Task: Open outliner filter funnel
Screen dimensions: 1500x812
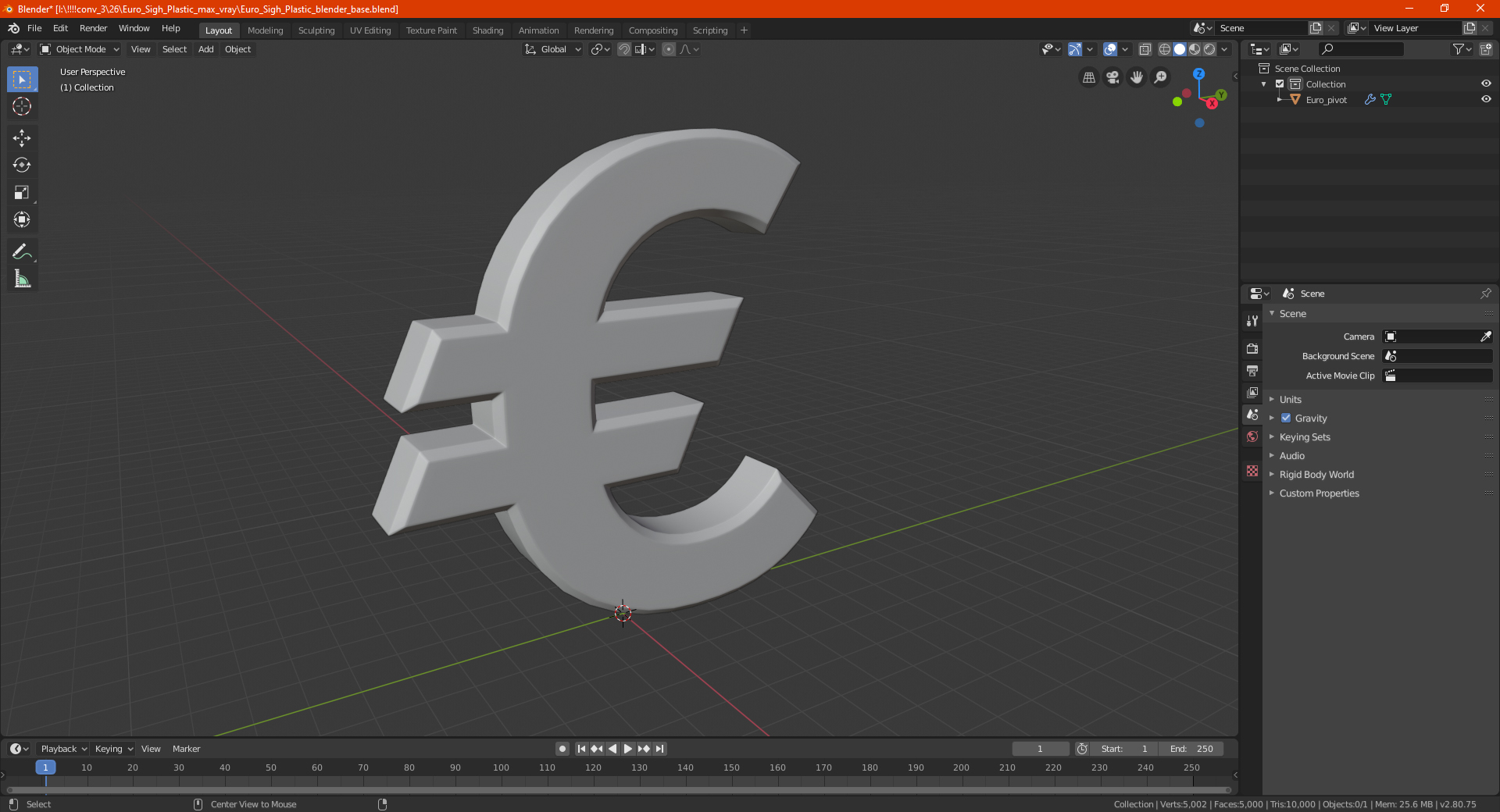Action: (x=1462, y=49)
